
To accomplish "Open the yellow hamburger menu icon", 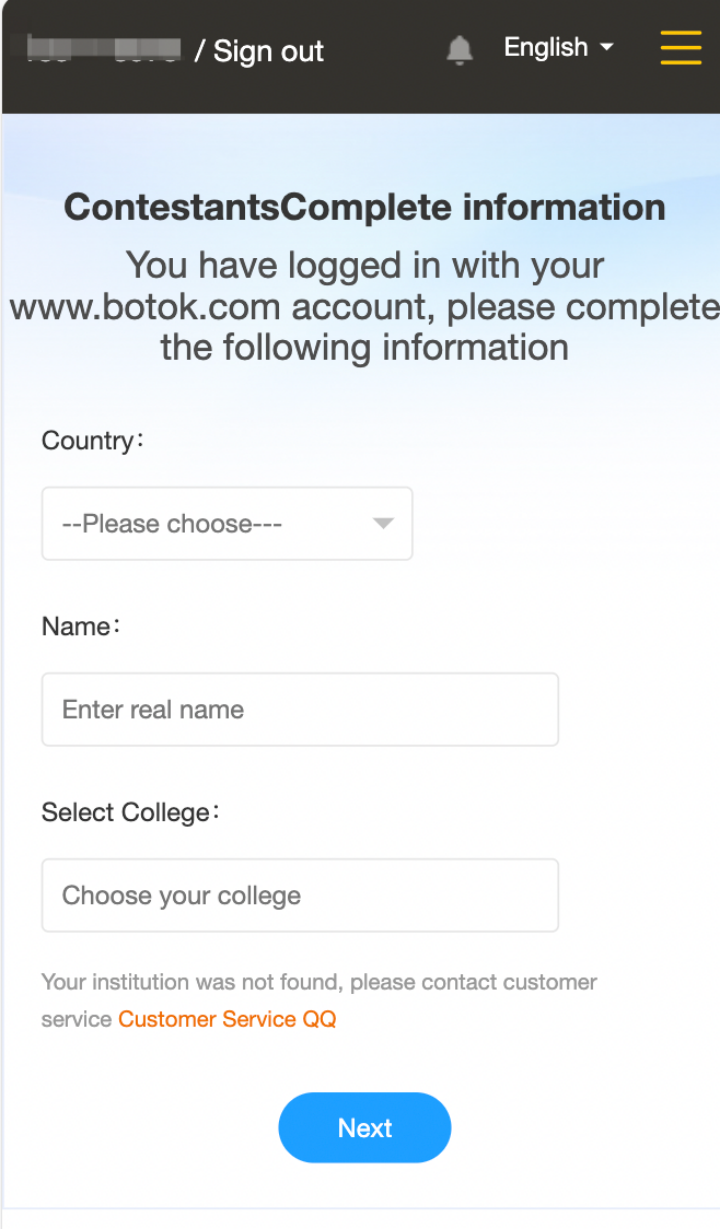I will (x=681, y=48).
